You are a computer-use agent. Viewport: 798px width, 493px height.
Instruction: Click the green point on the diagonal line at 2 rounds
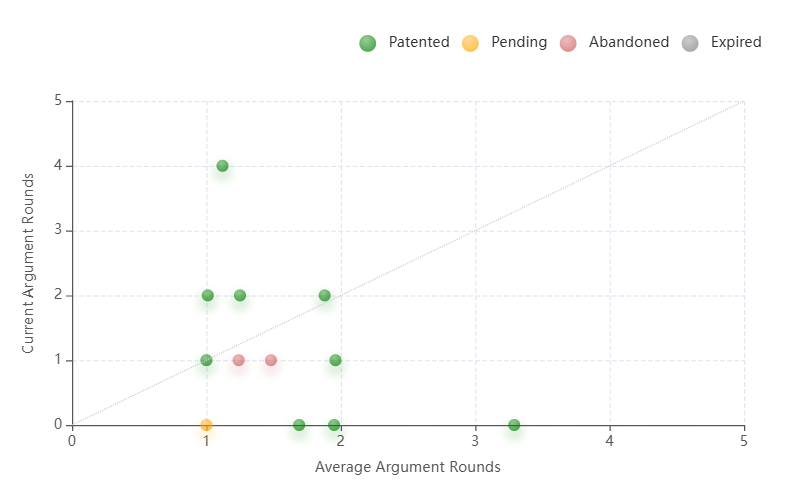(325, 295)
